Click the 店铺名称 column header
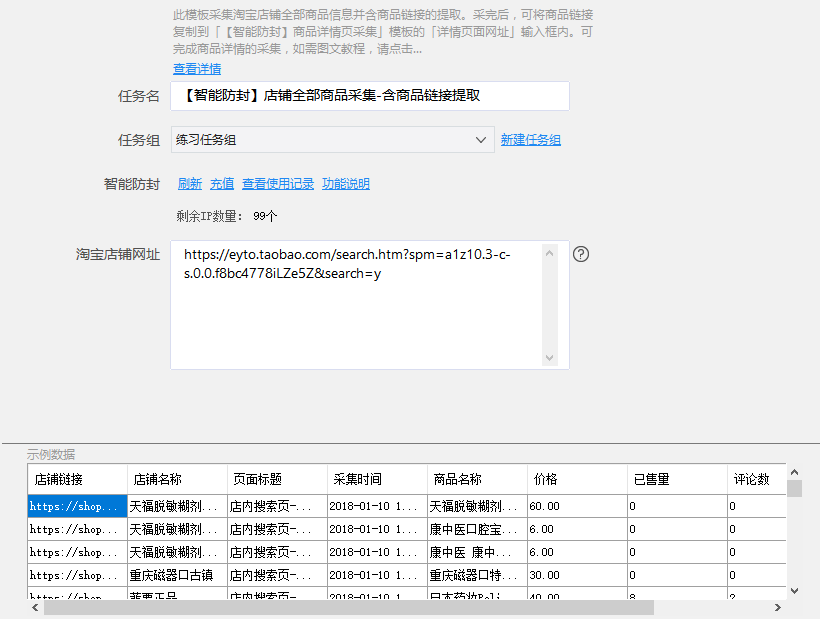The image size is (820, 619). click(177, 479)
